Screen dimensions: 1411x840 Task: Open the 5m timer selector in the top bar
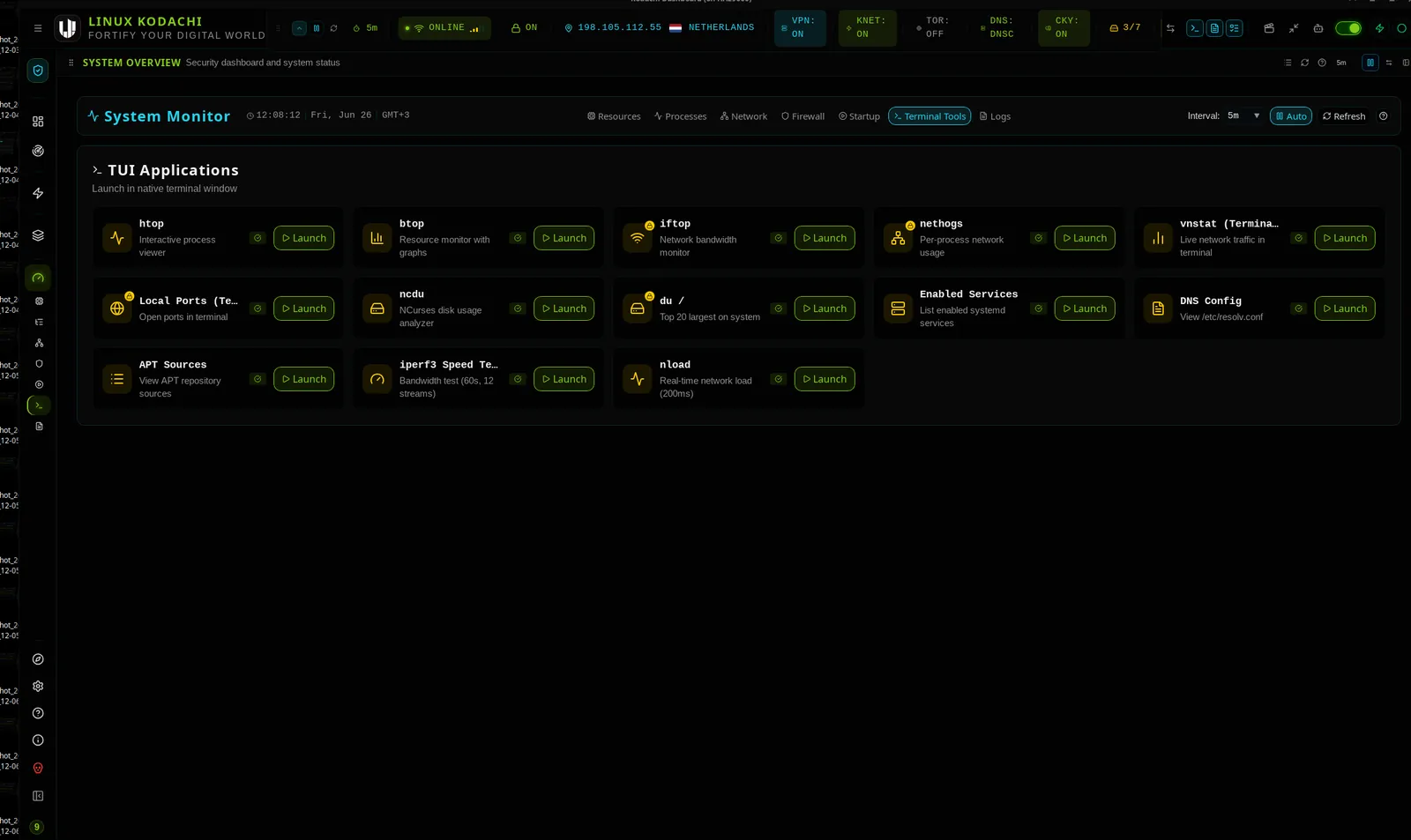(366, 28)
